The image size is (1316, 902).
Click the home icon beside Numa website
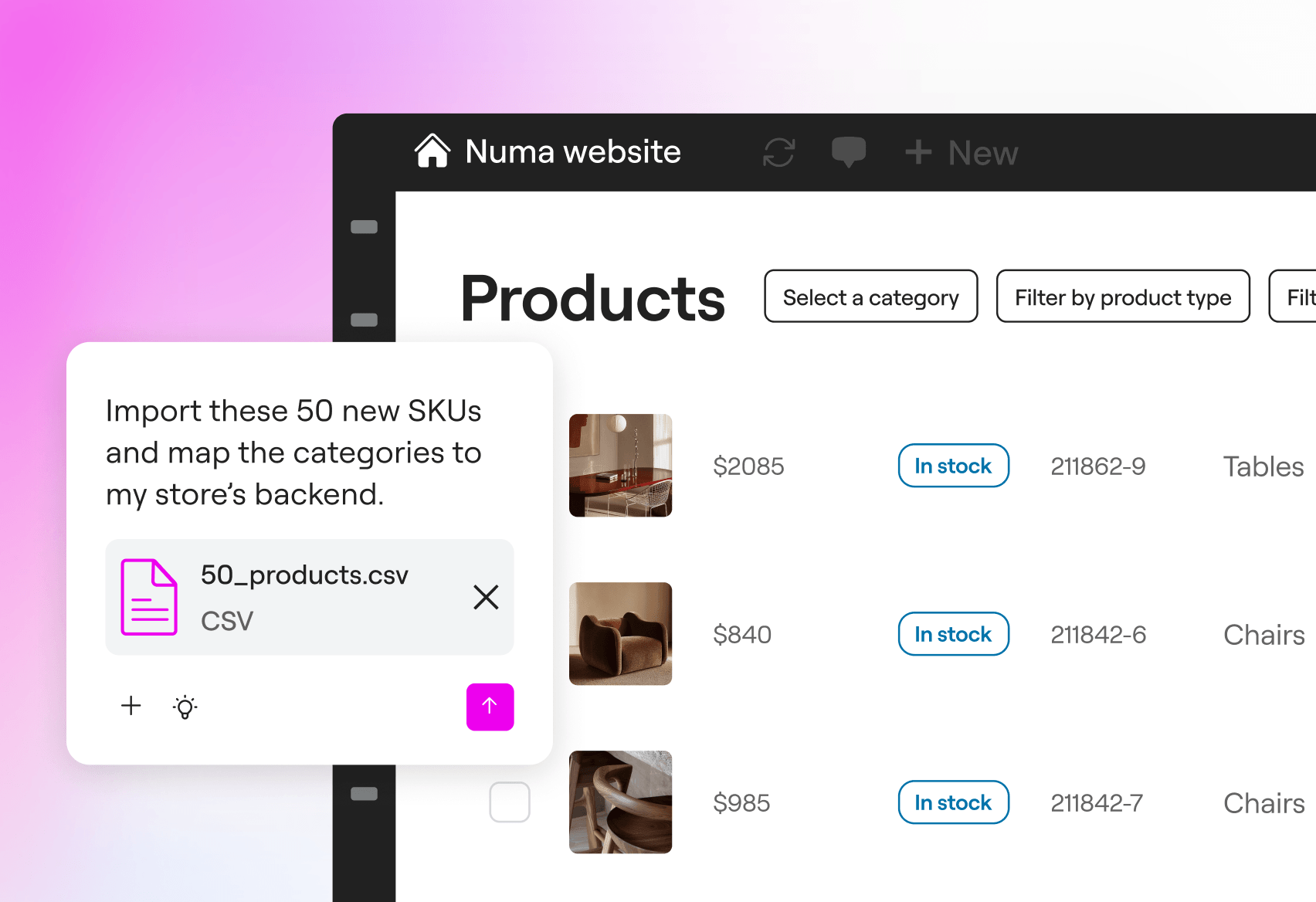(432, 151)
